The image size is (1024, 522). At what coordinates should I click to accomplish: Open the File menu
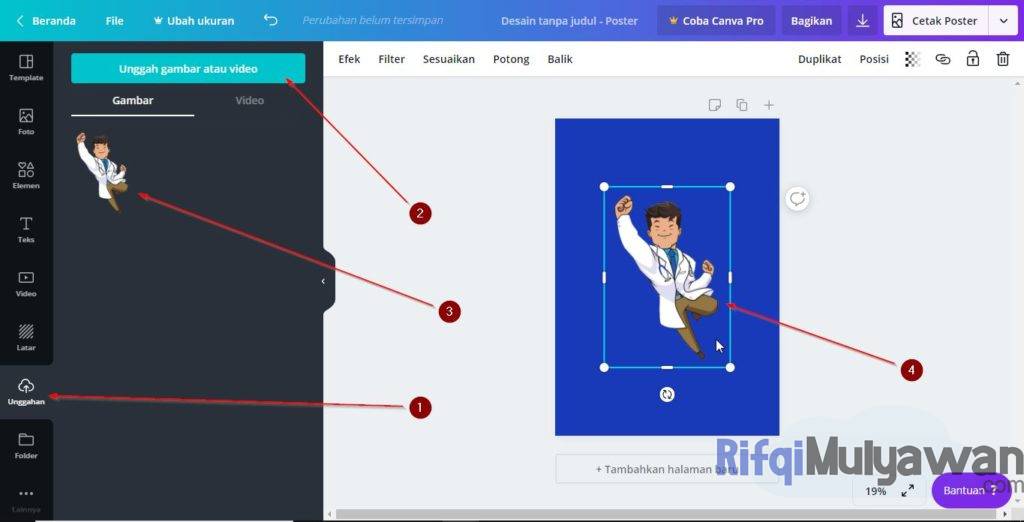click(114, 21)
